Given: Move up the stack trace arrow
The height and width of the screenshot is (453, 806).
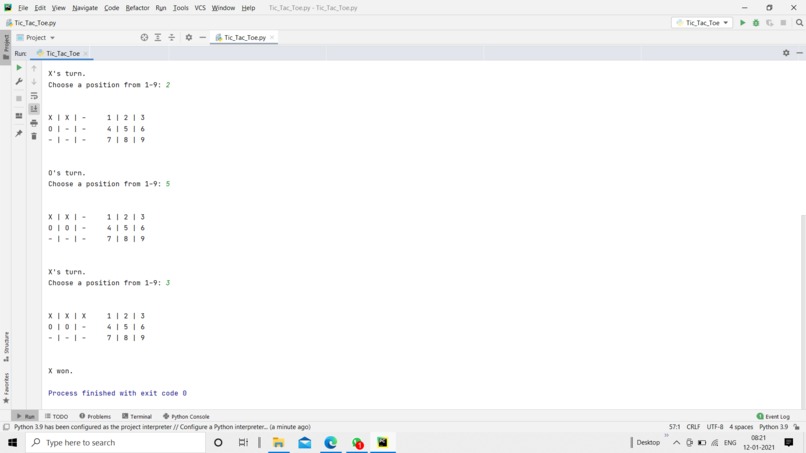Looking at the screenshot, I should pyautogui.click(x=34, y=68).
